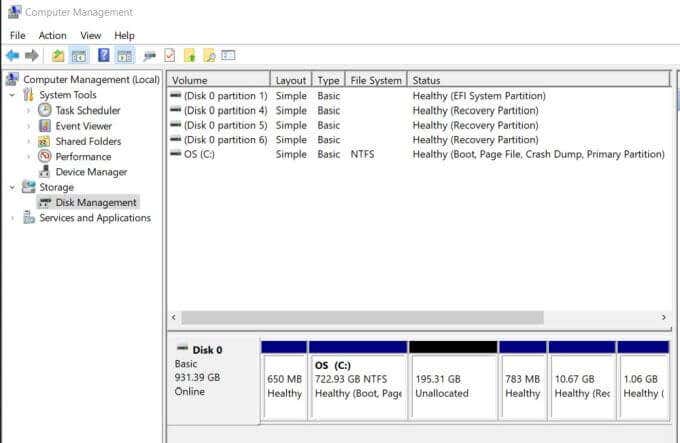Click the volume icon beside OS (C:) row
The height and width of the screenshot is (443, 680).
click(x=176, y=153)
